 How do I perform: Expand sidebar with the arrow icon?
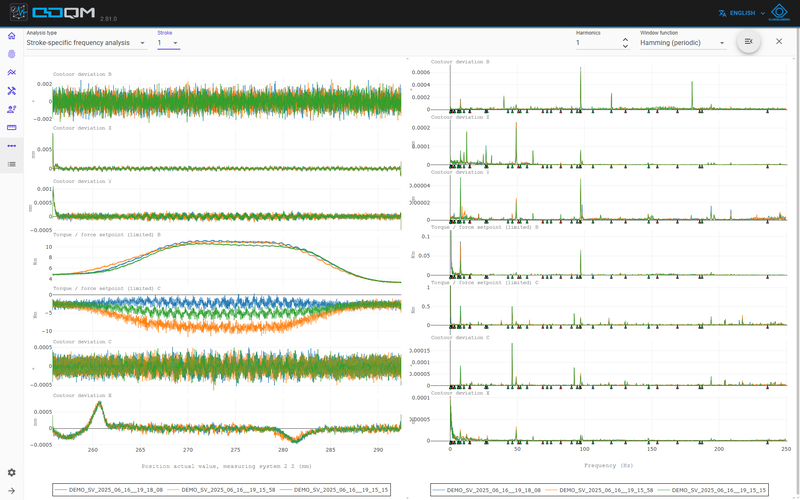click(11, 491)
